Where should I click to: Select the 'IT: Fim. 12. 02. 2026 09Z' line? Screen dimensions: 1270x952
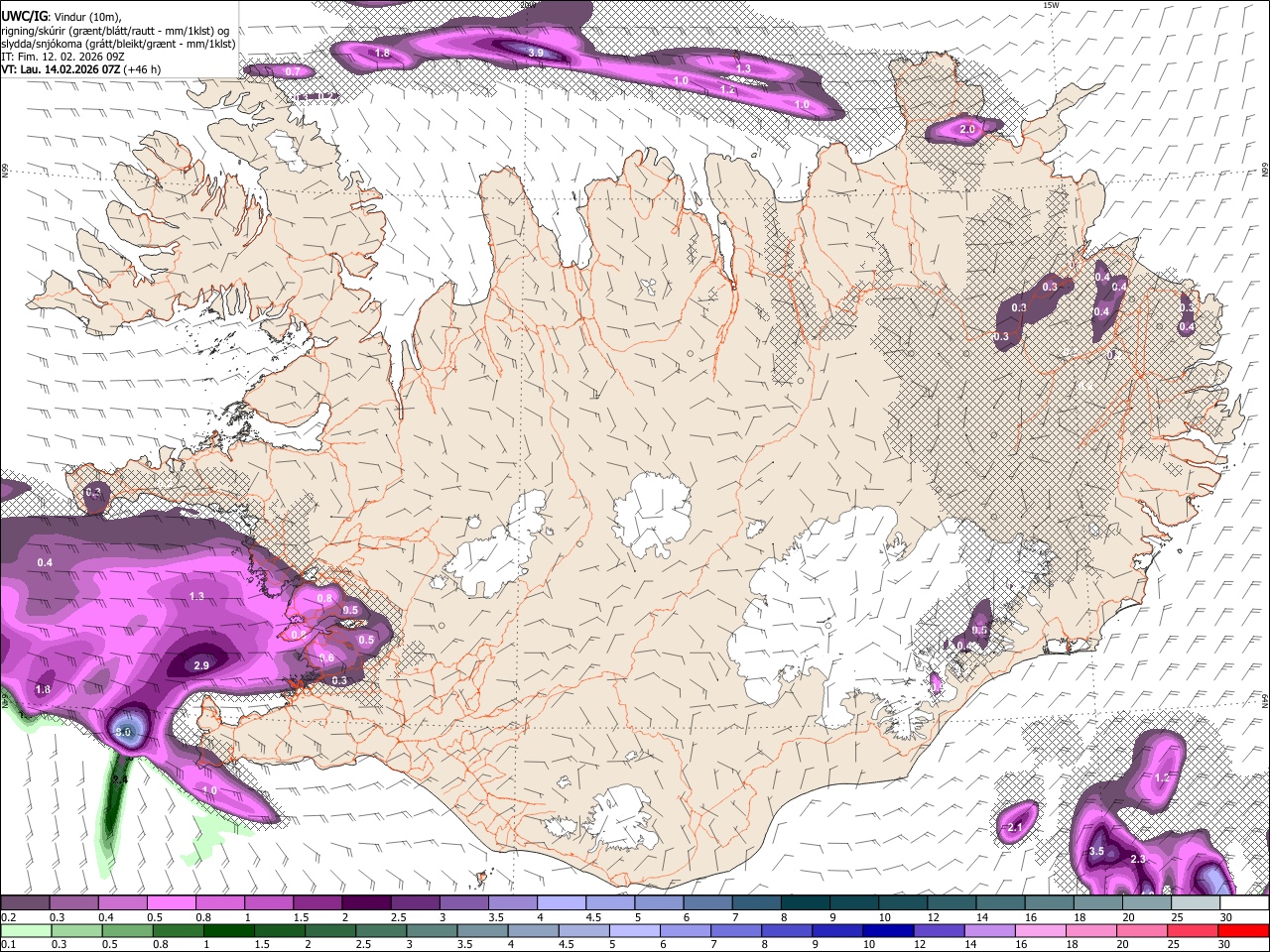63,57
